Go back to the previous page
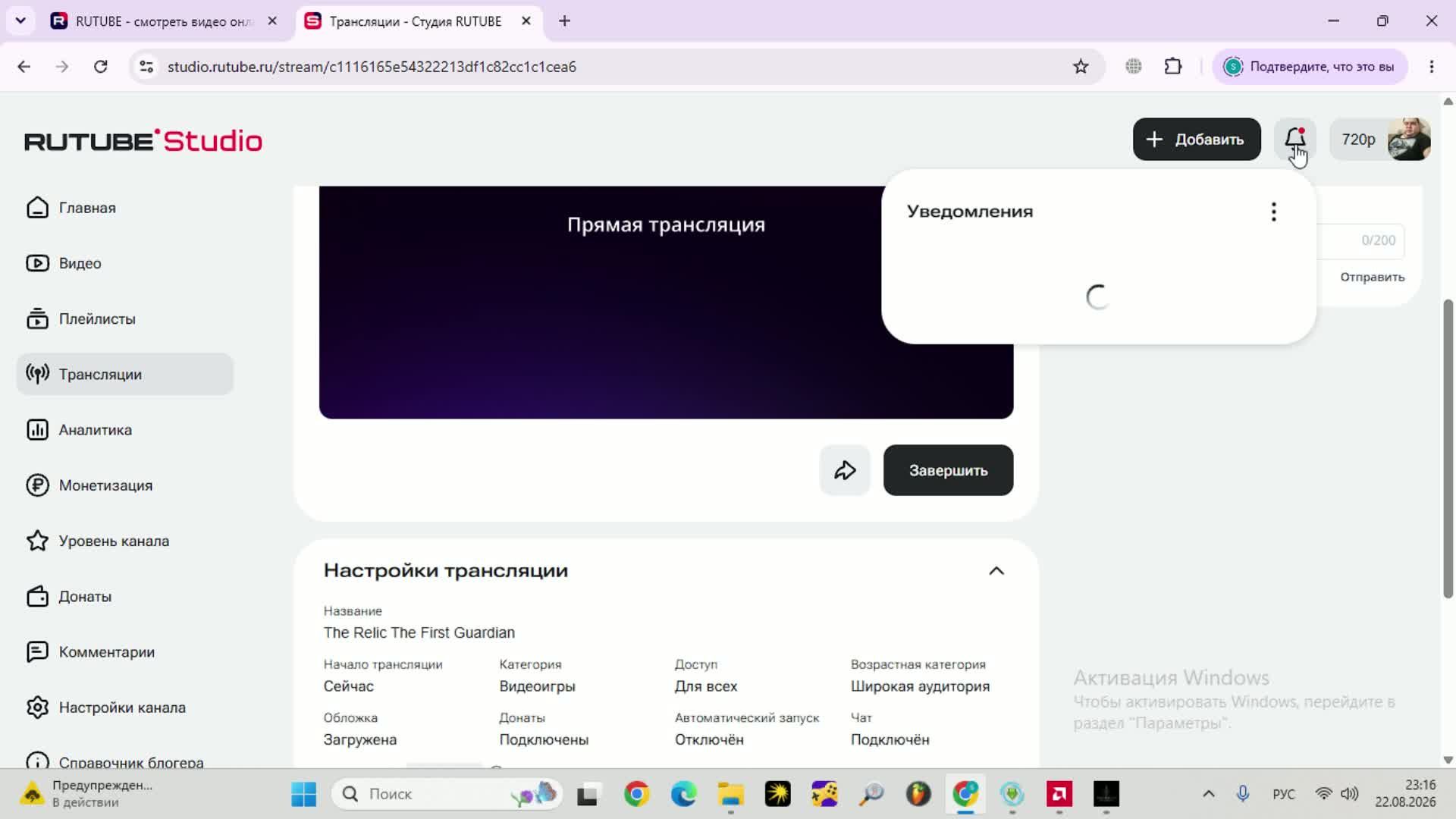The width and height of the screenshot is (1456, 819). [x=24, y=67]
